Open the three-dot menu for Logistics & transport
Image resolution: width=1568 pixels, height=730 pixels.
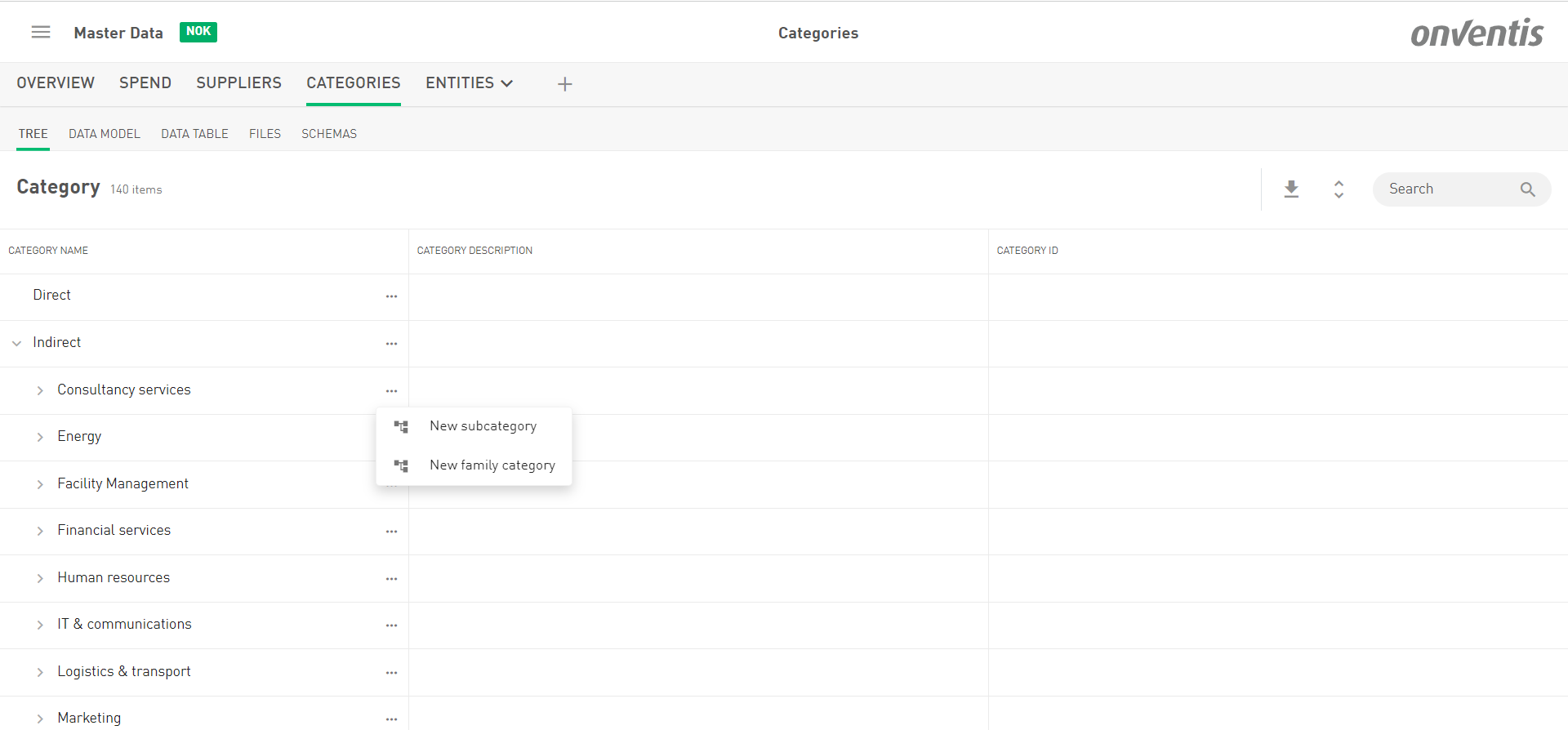click(391, 673)
